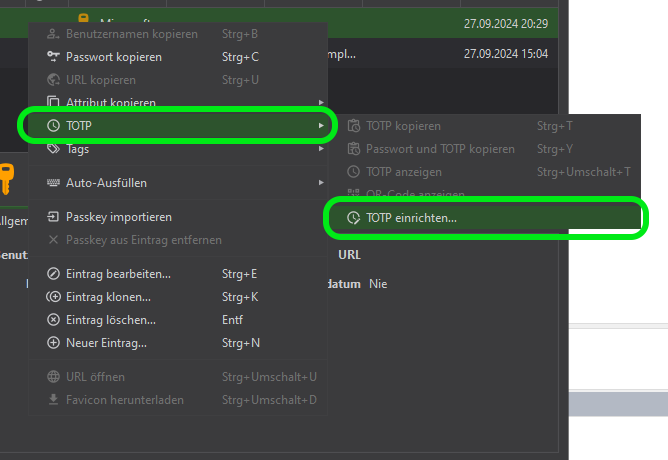
Task: Select TOTP einrichten... from submenu
Action: (x=411, y=218)
